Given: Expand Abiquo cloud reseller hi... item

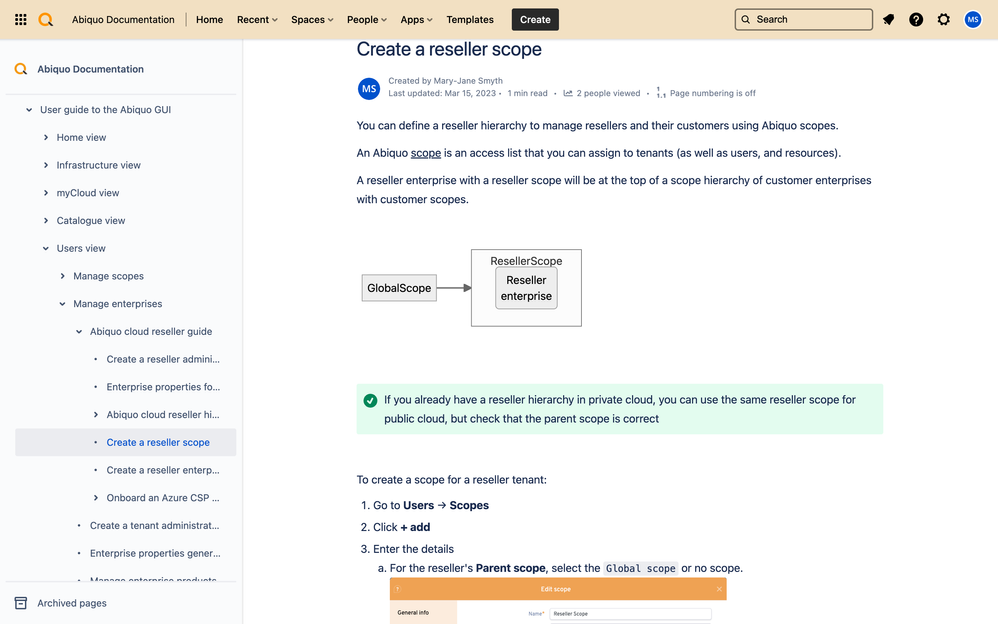Looking at the screenshot, I should pos(95,415).
